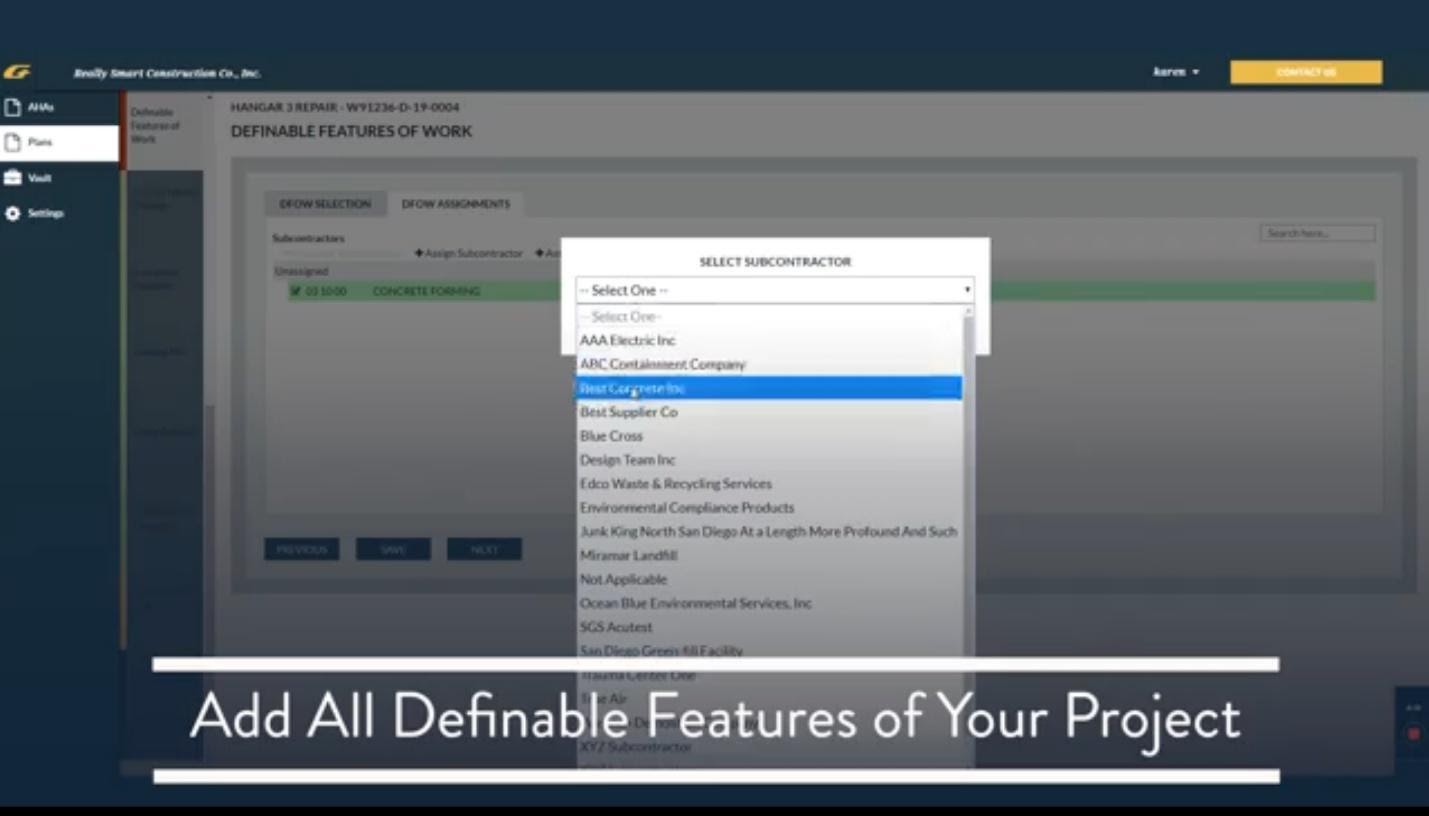Toggle the Concrete Forming row checkbox
This screenshot has height=816, width=1429.
point(295,291)
